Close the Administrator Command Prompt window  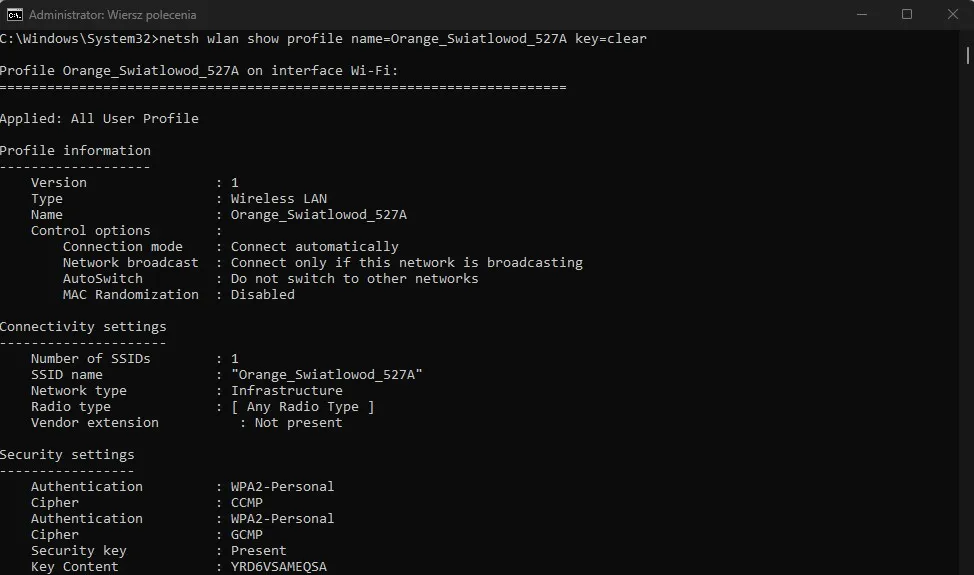click(x=952, y=14)
